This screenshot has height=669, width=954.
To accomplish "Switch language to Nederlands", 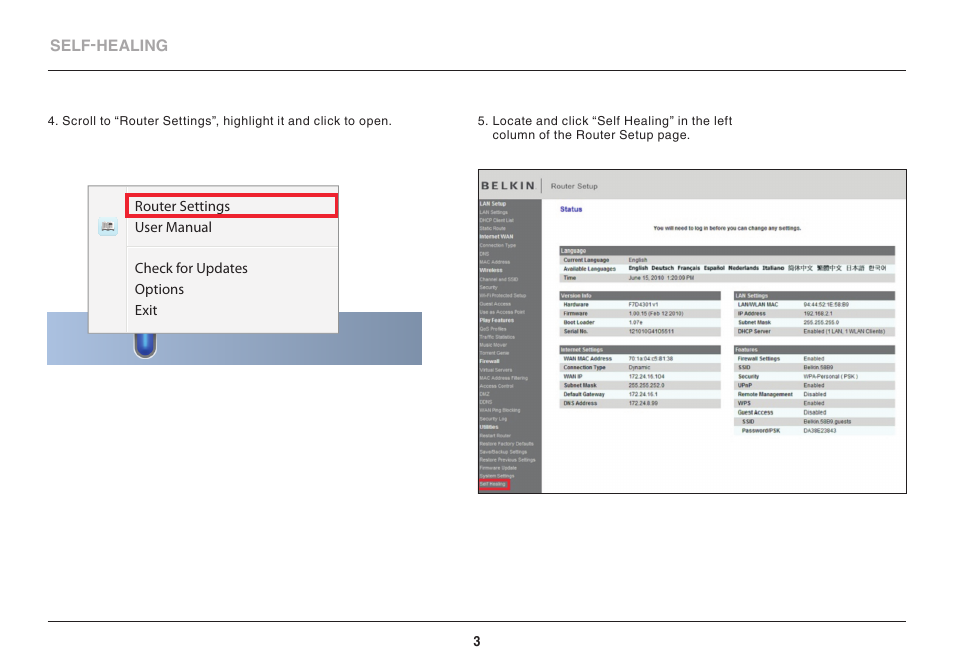I will [743, 268].
